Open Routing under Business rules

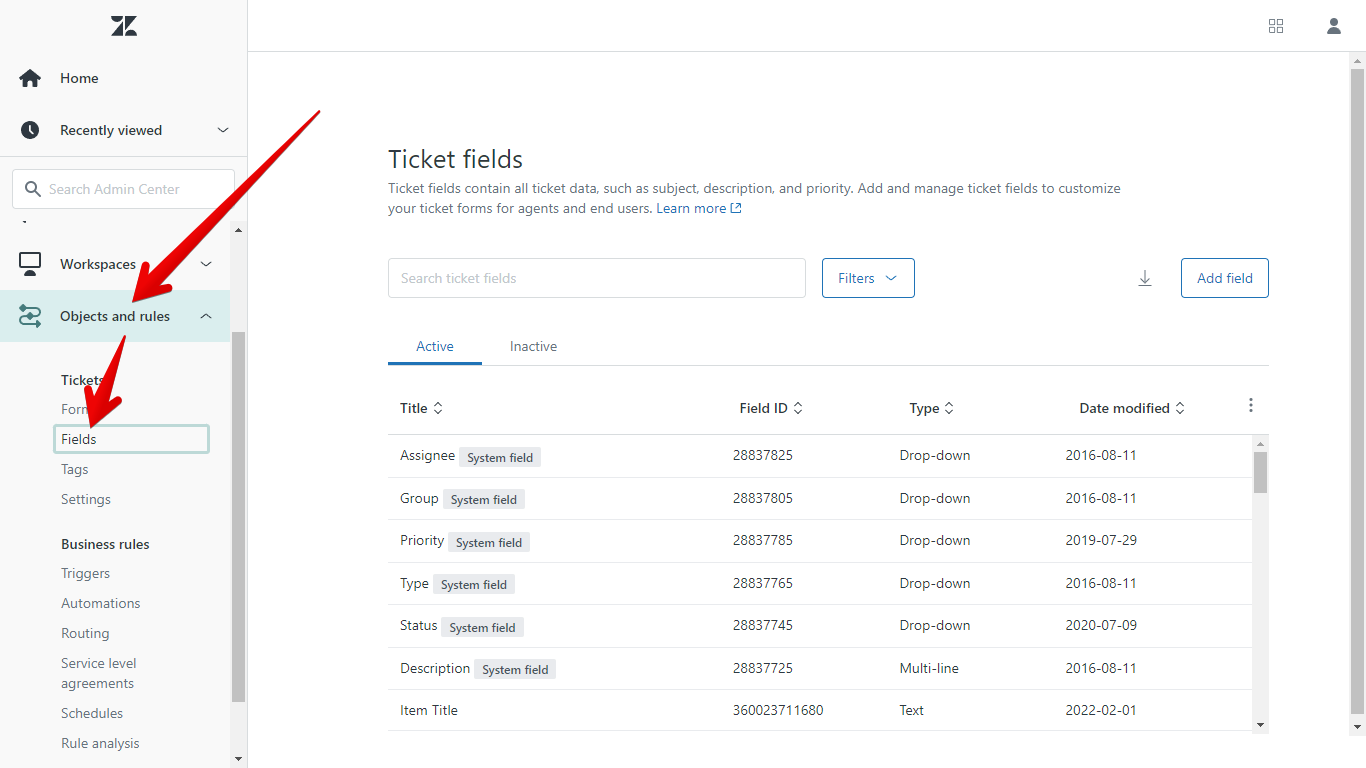pos(85,633)
